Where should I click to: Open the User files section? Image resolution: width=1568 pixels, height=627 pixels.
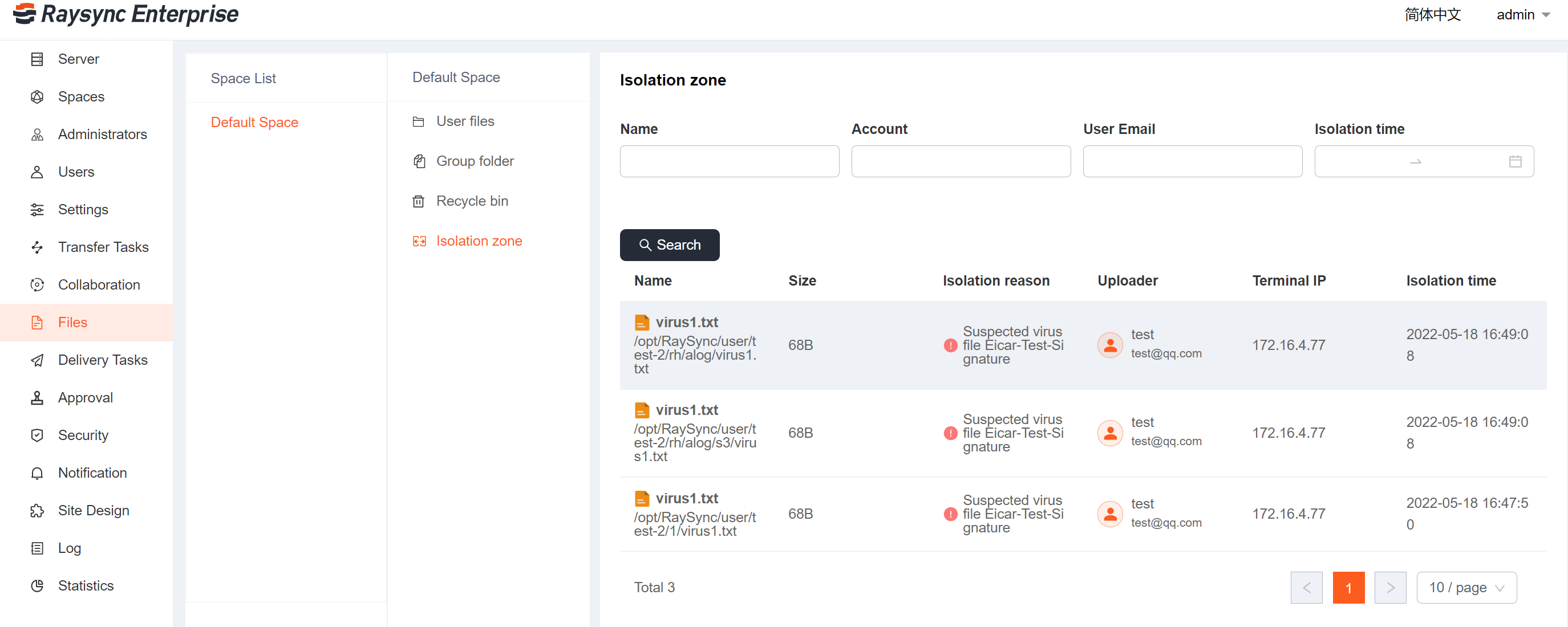(465, 121)
